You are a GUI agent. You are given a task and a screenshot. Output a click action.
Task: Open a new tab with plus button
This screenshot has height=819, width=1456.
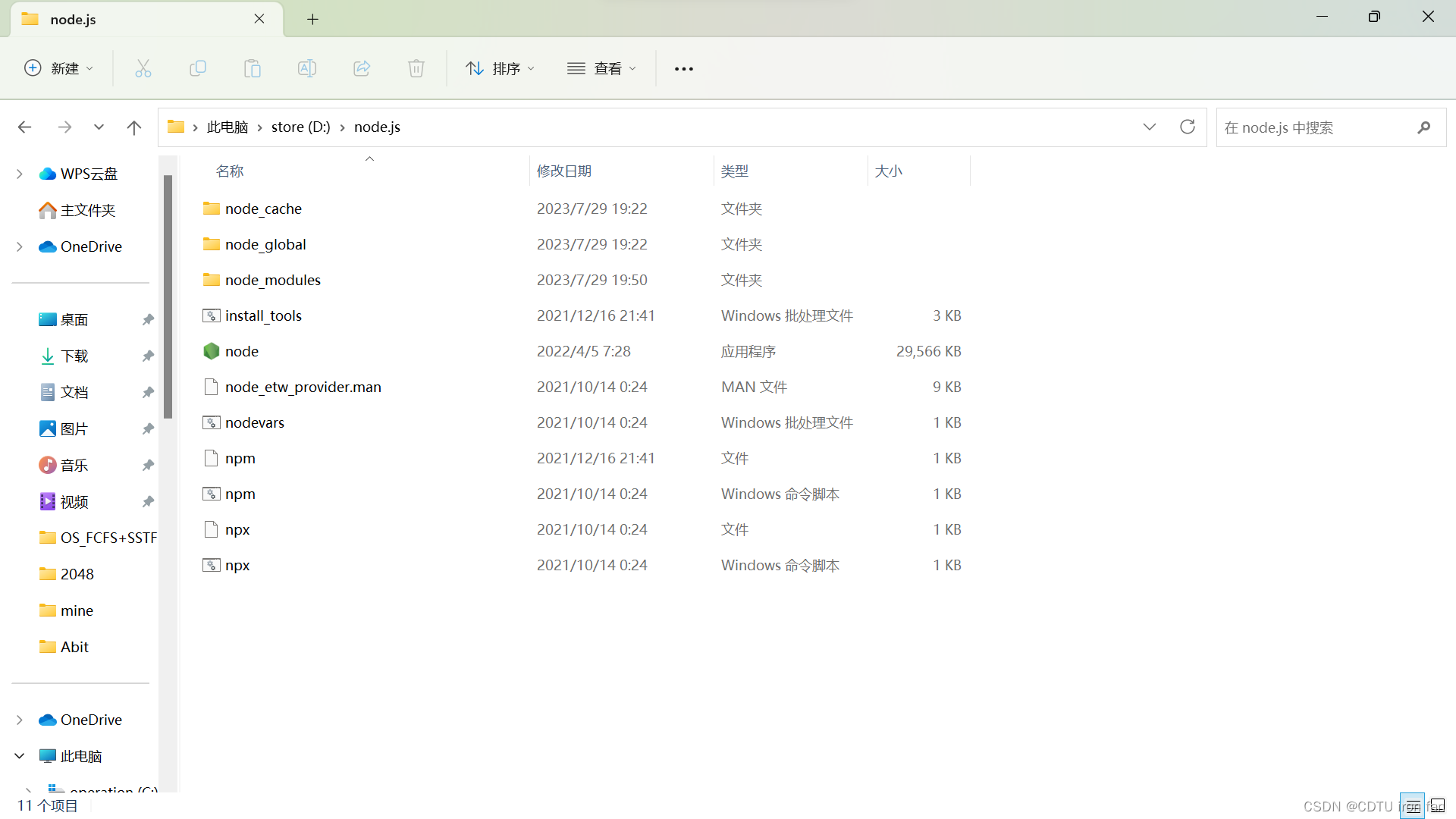(x=312, y=19)
